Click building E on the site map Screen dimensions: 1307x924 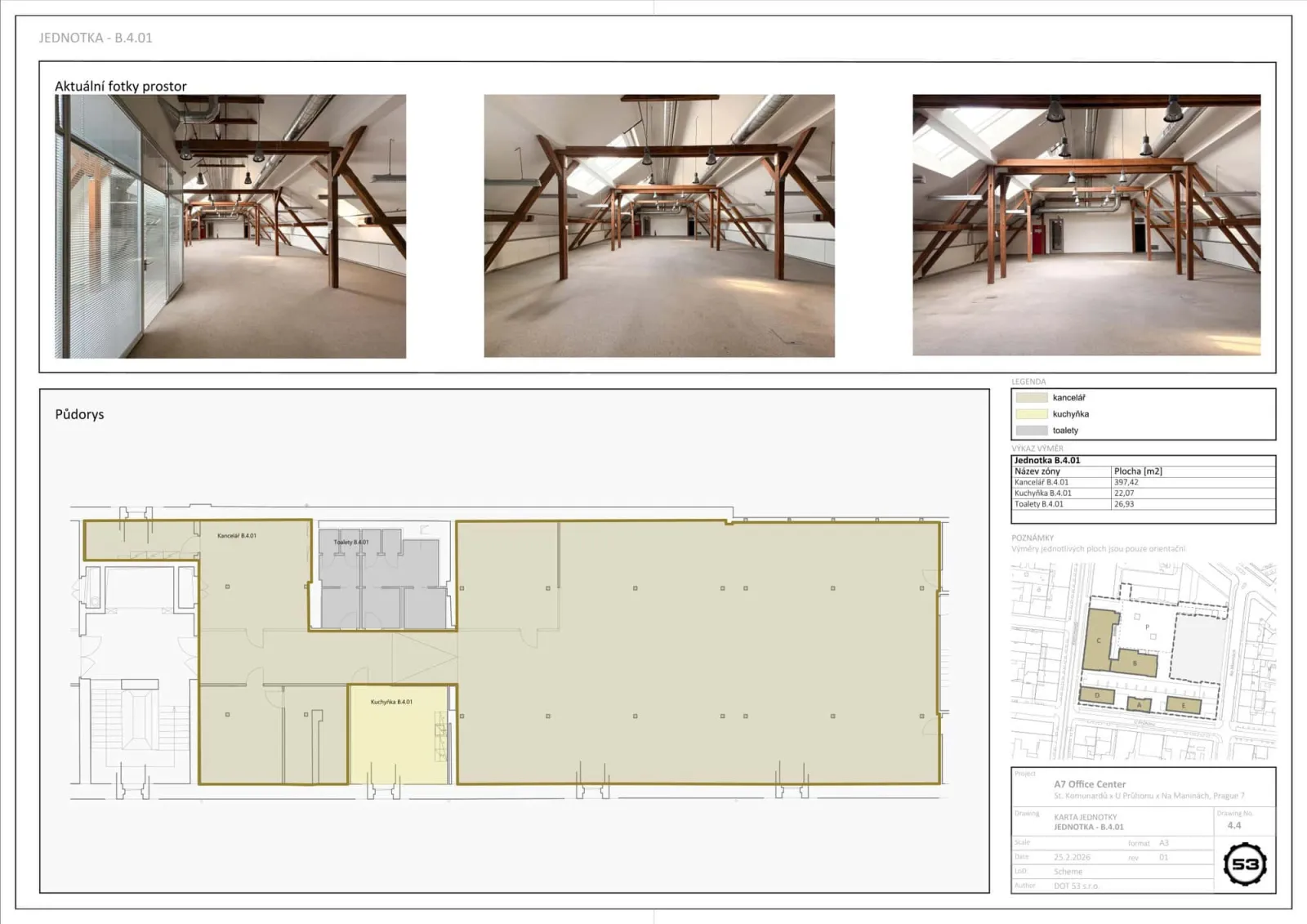click(x=1183, y=705)
